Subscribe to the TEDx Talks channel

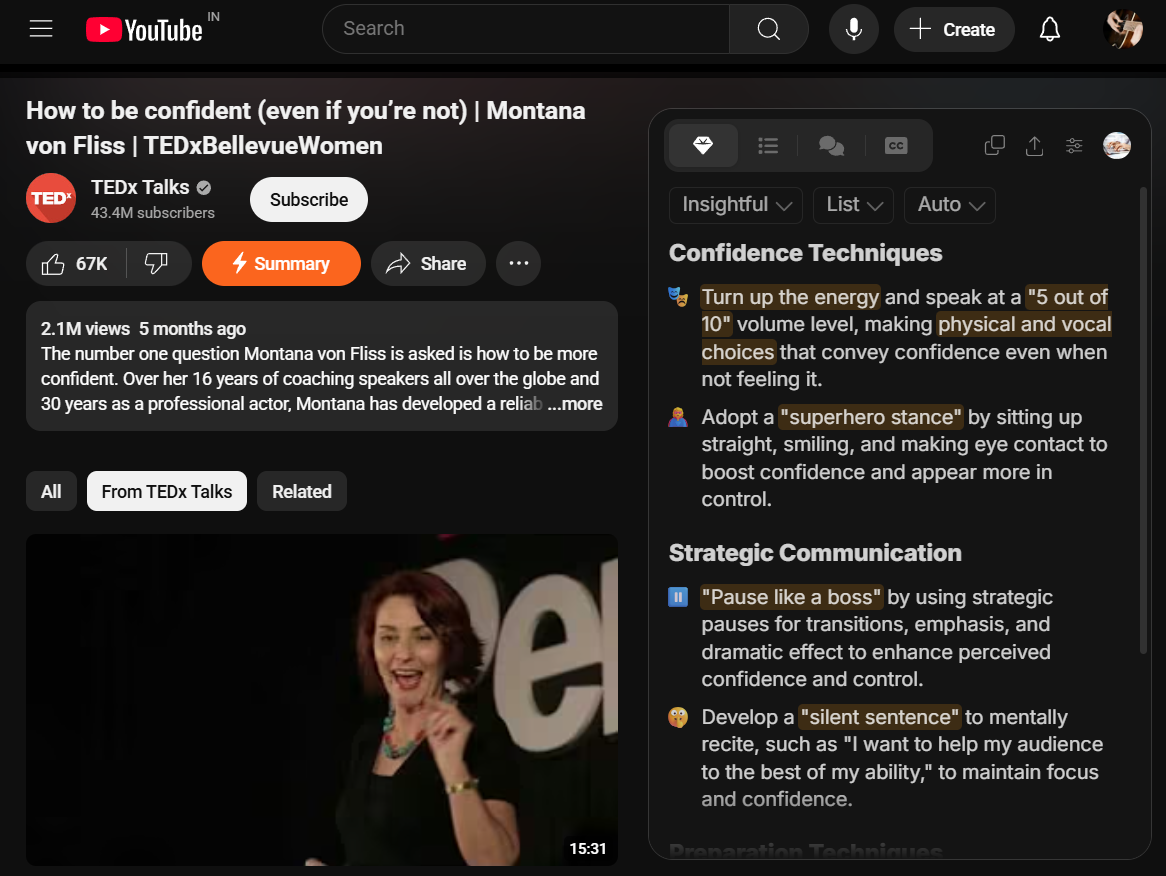(308, 199)
